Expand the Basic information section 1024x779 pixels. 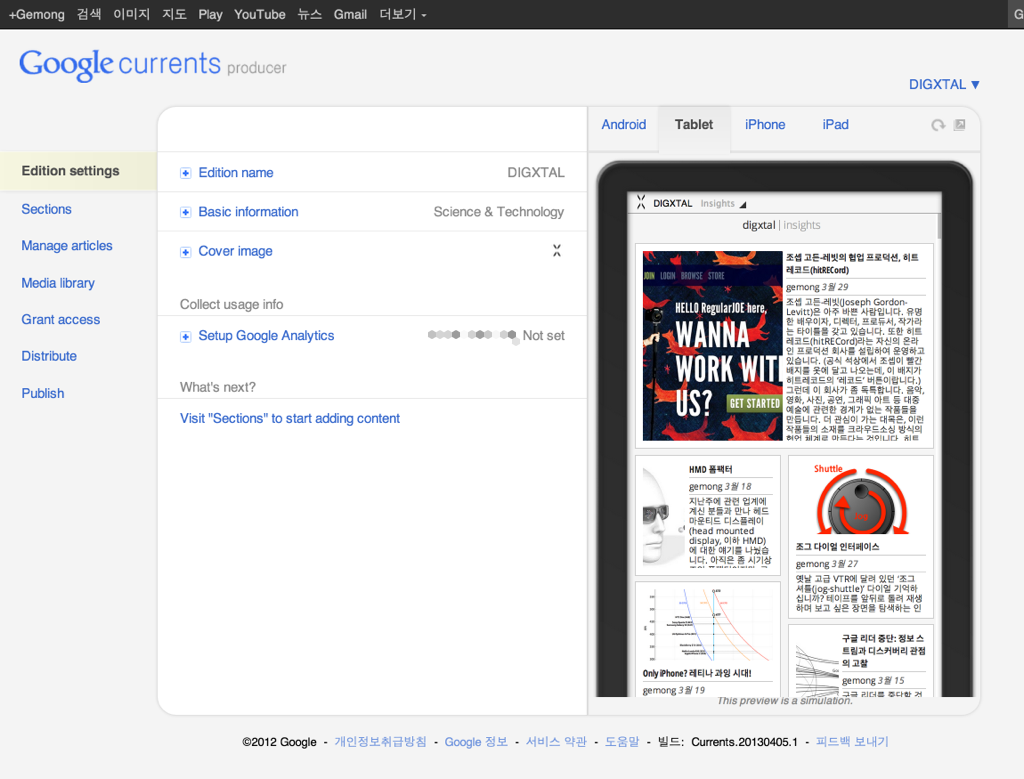click(x=185, y=212)
